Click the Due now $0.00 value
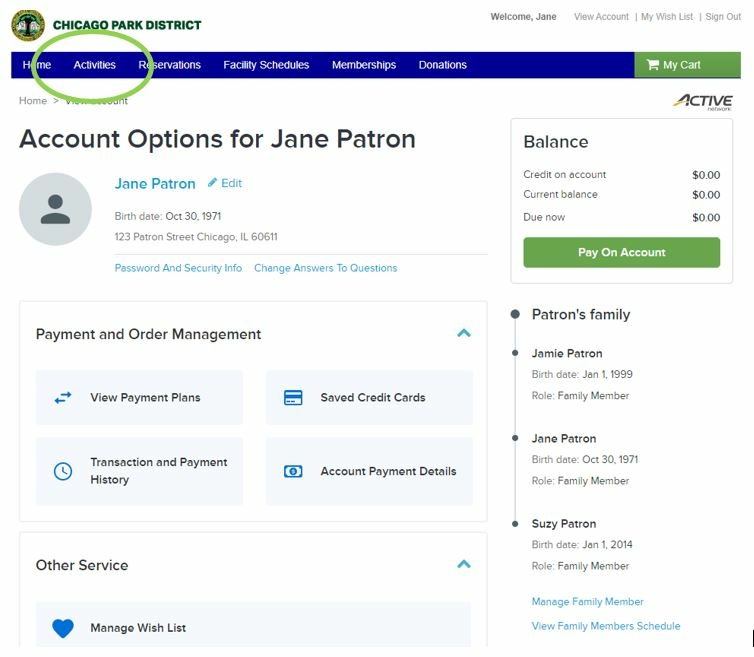Screen dimensions: 754x657 (x=706, y=217)
